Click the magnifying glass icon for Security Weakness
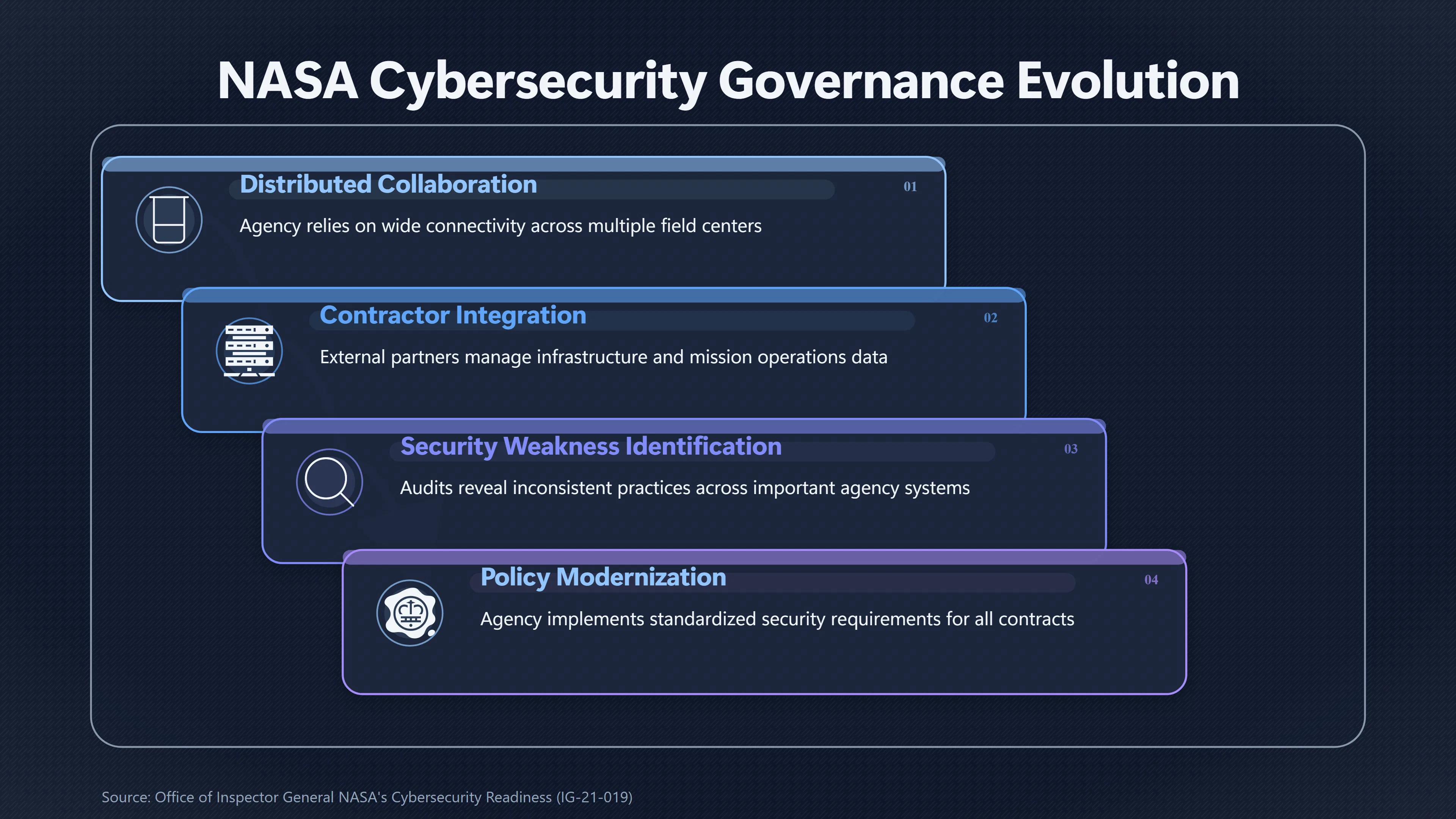The image size is (1456, 819). pyautogui.click(x=329, y=482)
